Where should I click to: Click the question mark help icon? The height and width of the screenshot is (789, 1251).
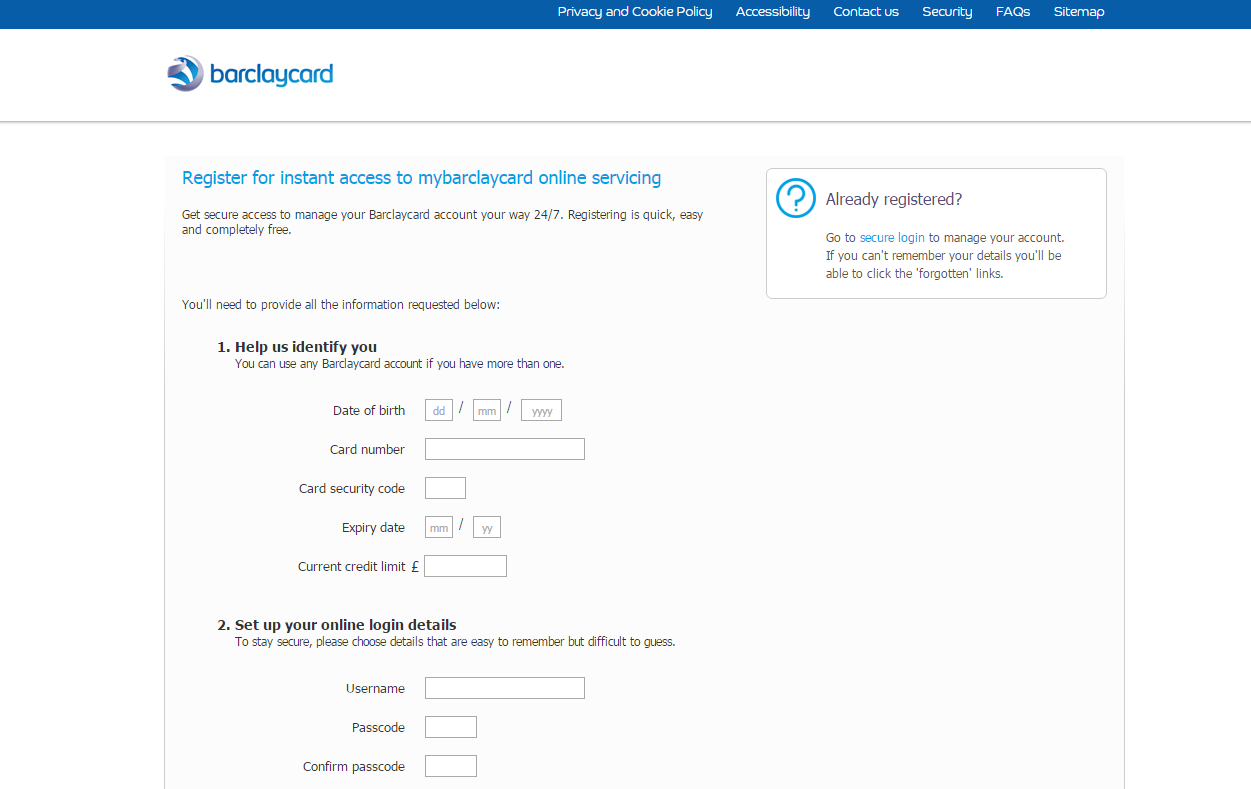[x=795, y=198]
